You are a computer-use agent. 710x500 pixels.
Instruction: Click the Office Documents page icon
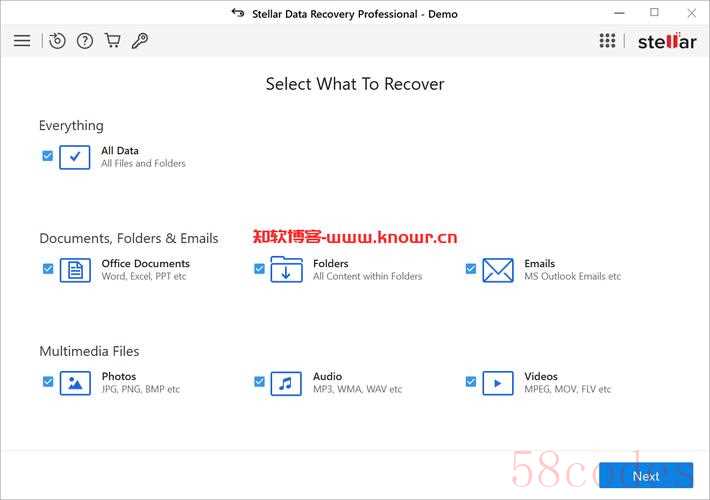[75, 270]
